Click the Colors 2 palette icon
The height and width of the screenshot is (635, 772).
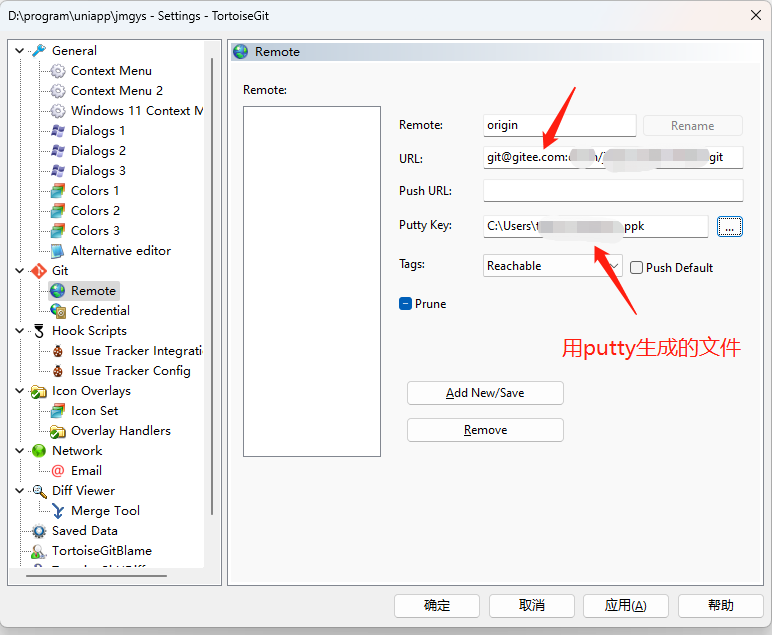(58, 211)
